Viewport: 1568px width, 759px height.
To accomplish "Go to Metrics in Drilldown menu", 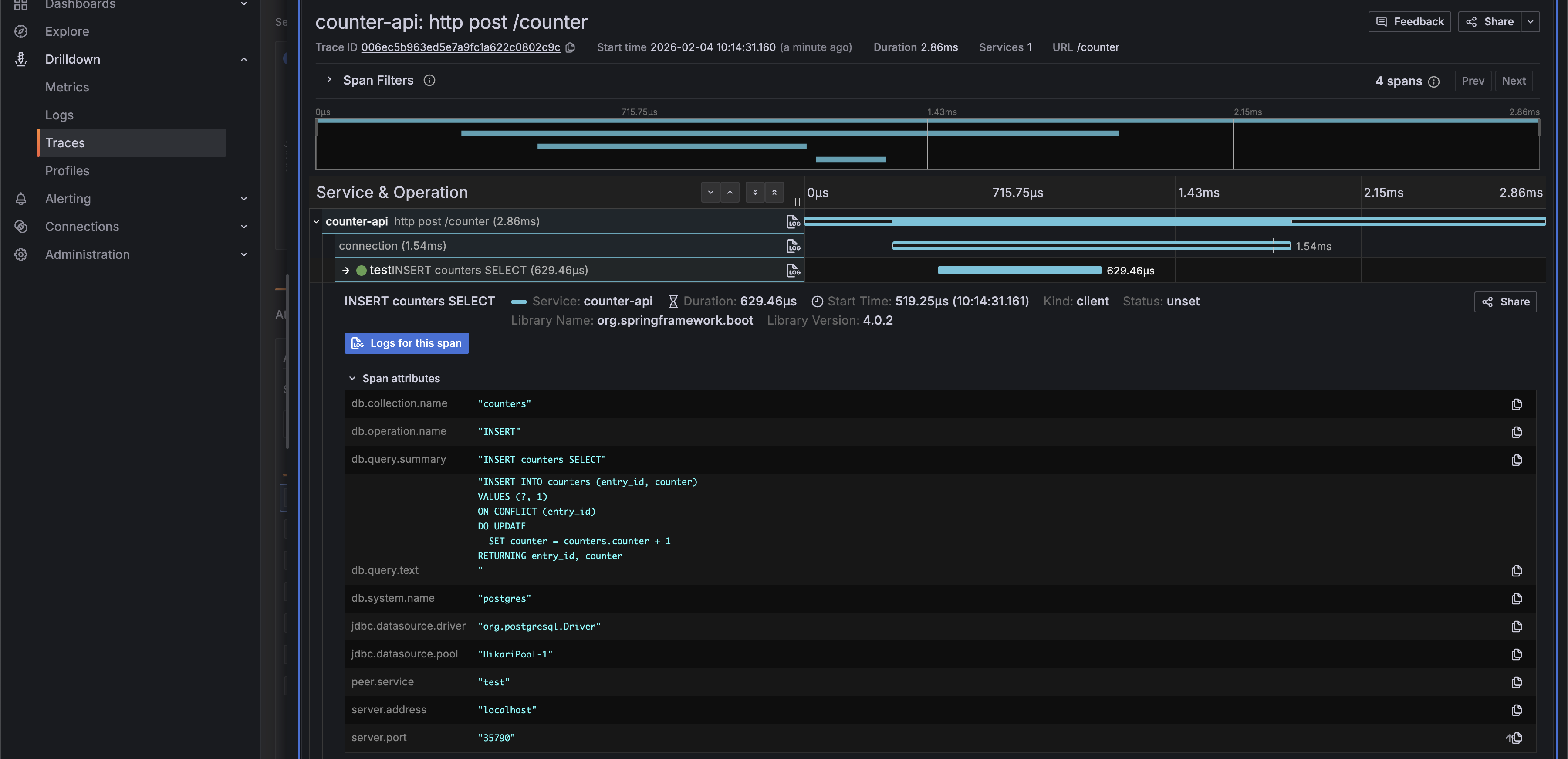I will click(67, 87).
